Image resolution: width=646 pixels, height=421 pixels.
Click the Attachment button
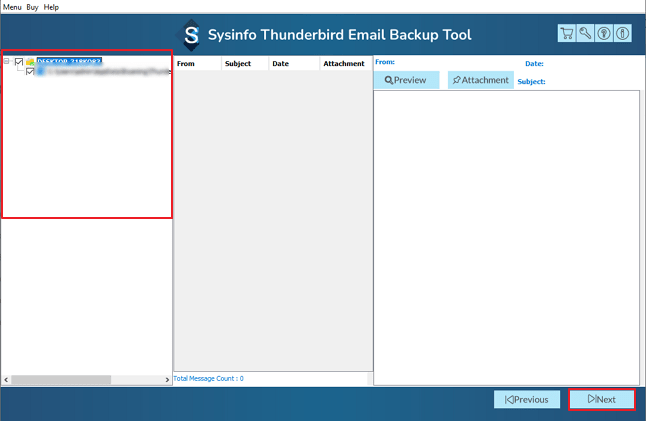[481, 80]
